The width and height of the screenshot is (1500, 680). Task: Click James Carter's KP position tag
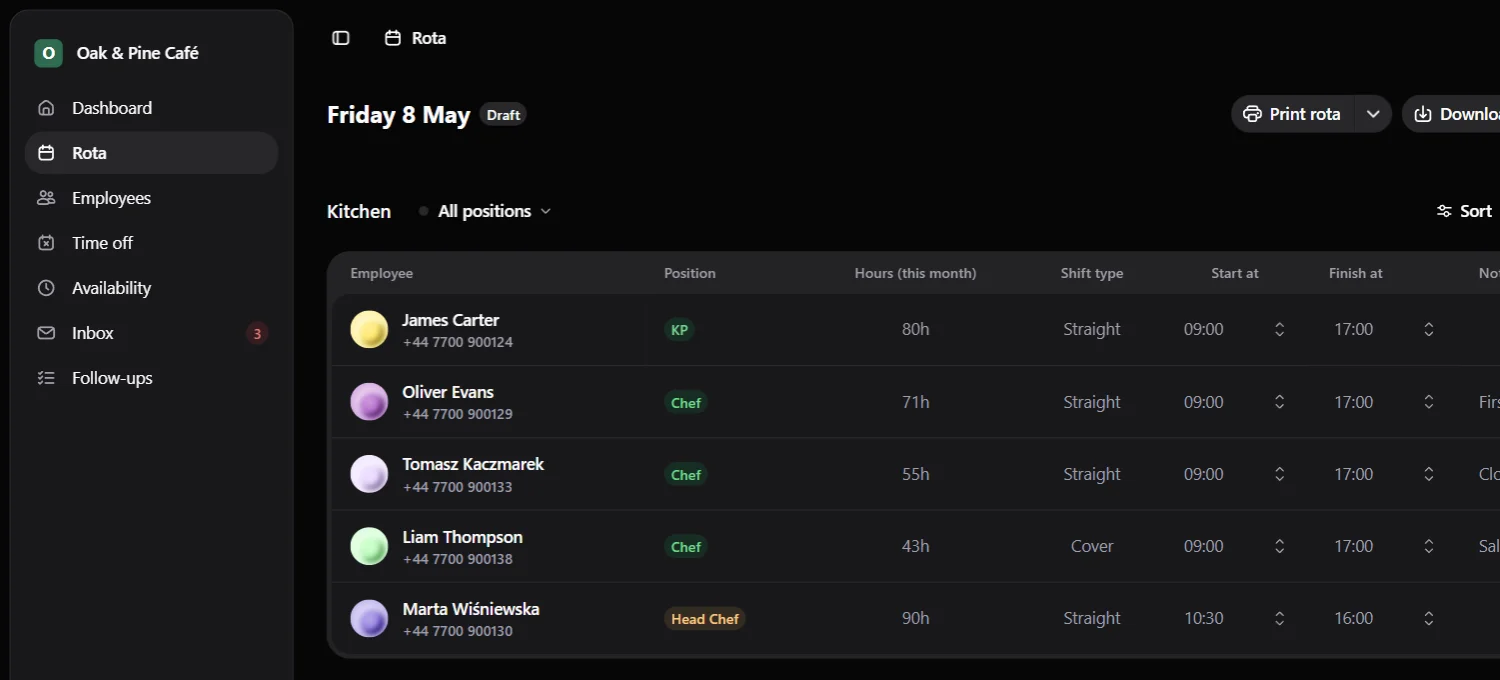pos(679,330)
